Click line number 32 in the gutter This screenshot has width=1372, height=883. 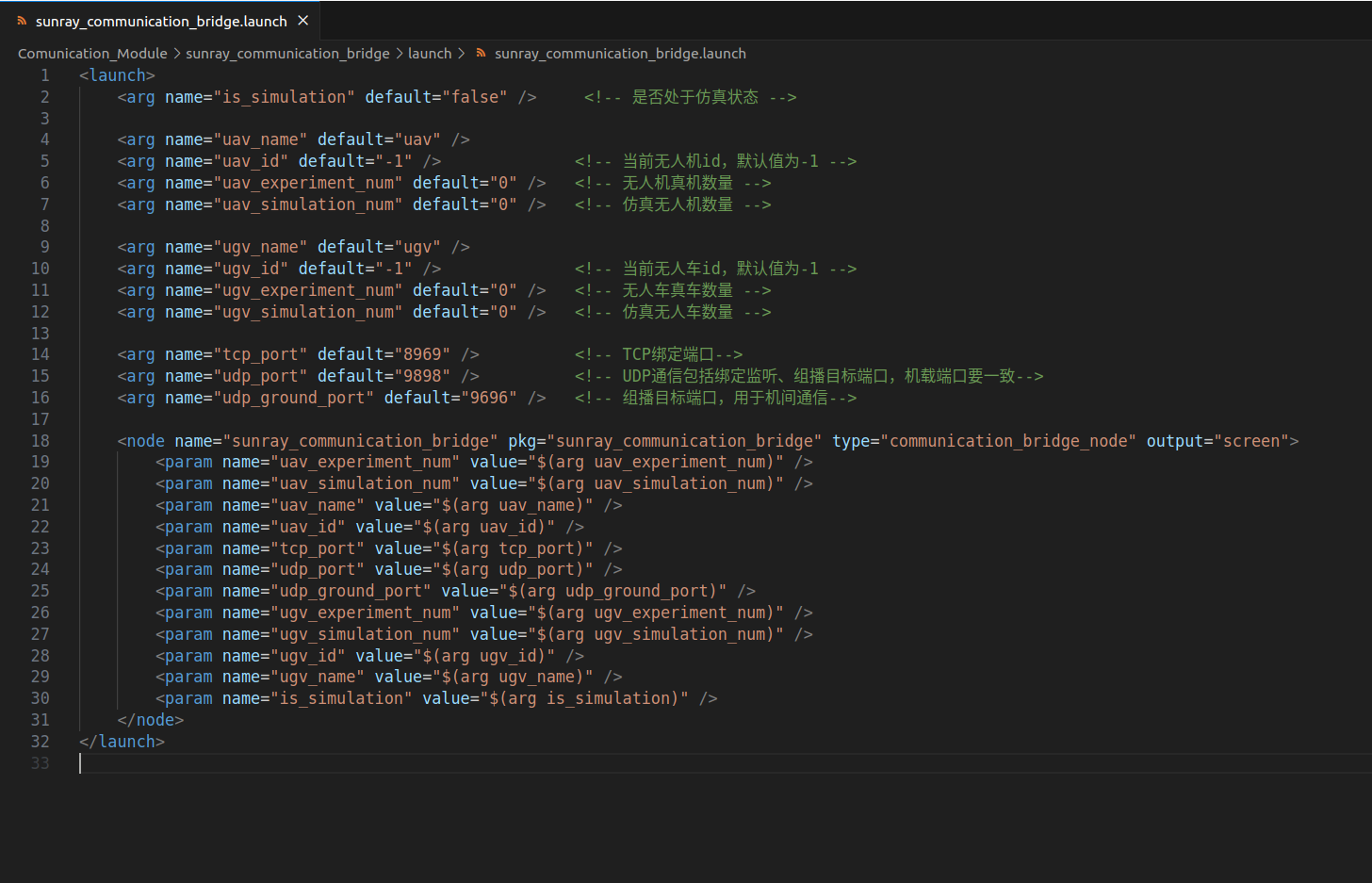41,742
